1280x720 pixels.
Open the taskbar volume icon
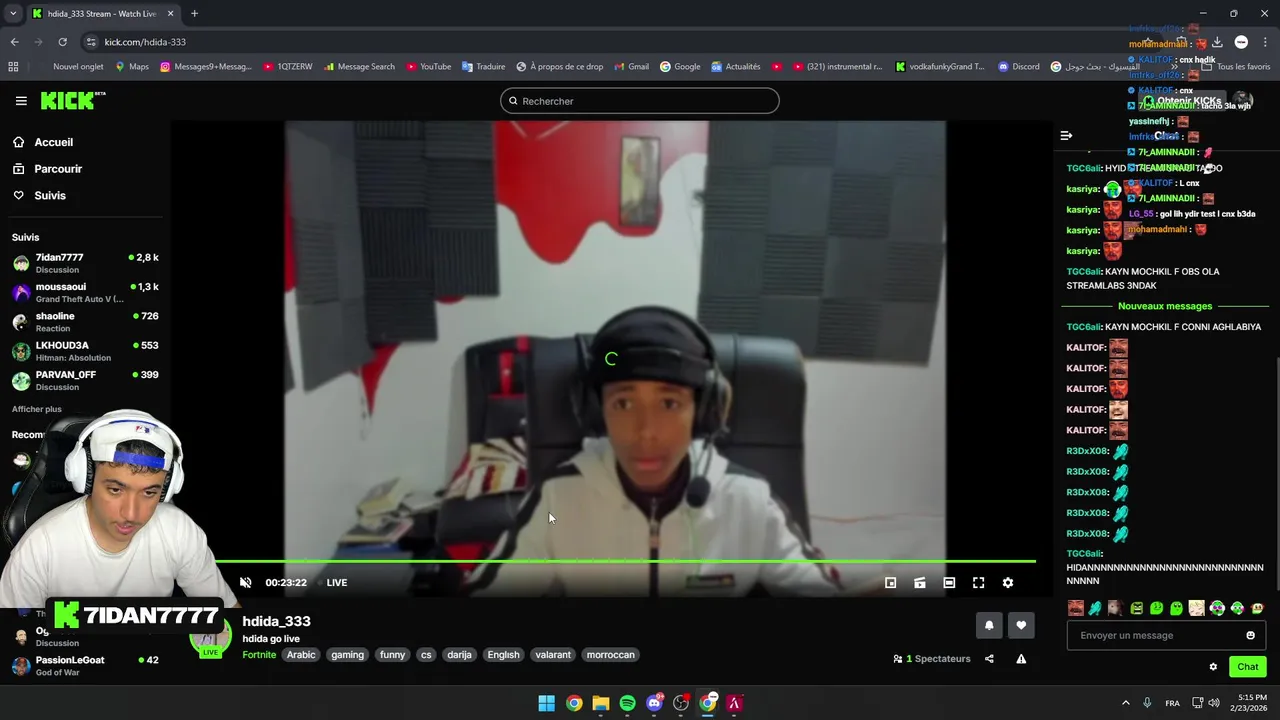point(1214,703)
